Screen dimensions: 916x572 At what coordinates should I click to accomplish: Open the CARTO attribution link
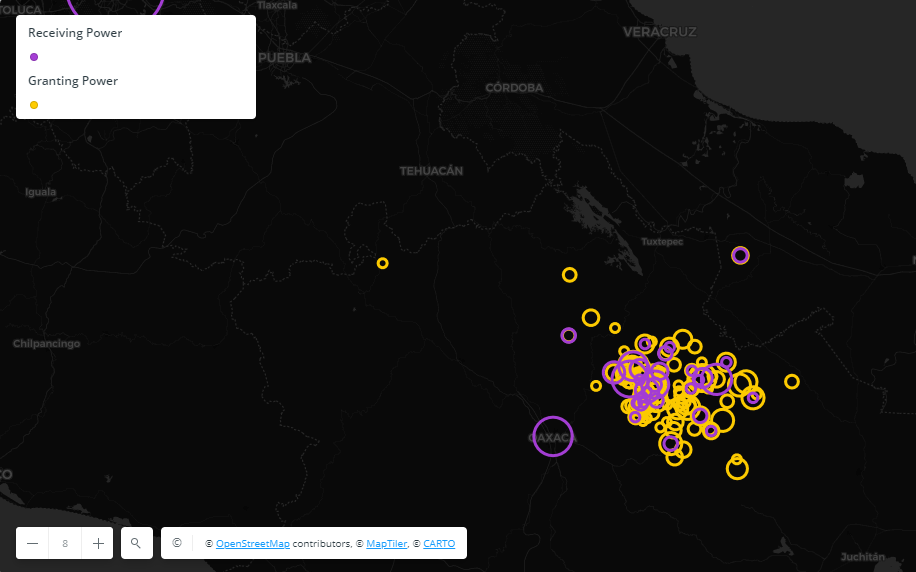pyautogui.click(x=439, y=544)
